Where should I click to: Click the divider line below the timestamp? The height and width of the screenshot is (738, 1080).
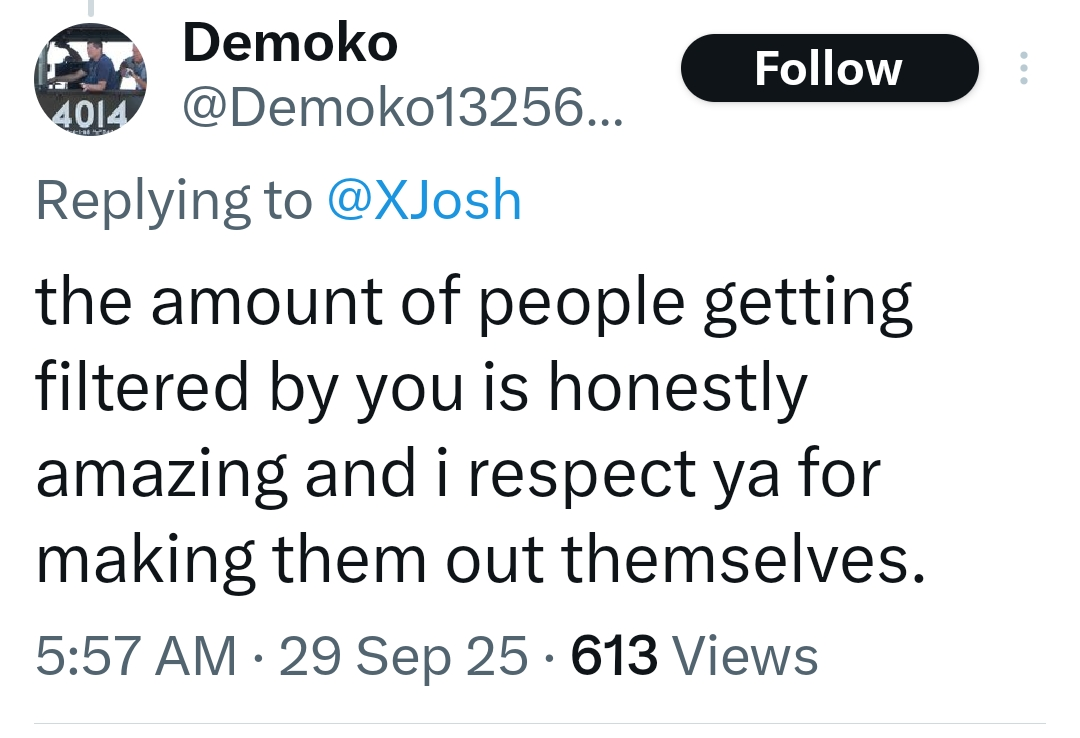(x=540, y=723)
